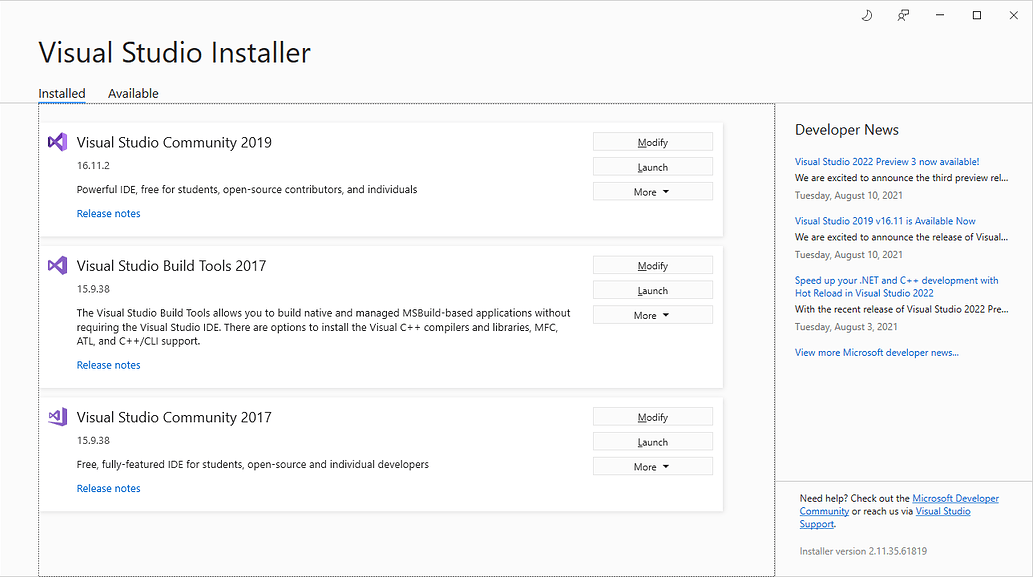Click the Visual Studio 2022 Pre... excerpt text
1033x577 pixels.
(901, 309)
